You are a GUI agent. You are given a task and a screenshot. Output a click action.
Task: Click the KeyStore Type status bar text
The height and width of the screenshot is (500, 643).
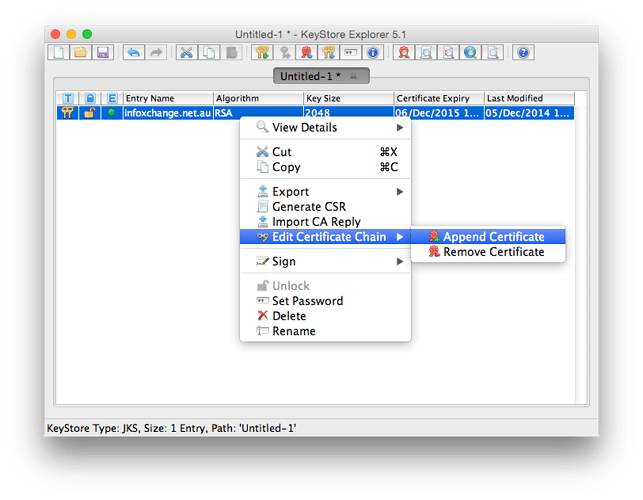point(171,428)
